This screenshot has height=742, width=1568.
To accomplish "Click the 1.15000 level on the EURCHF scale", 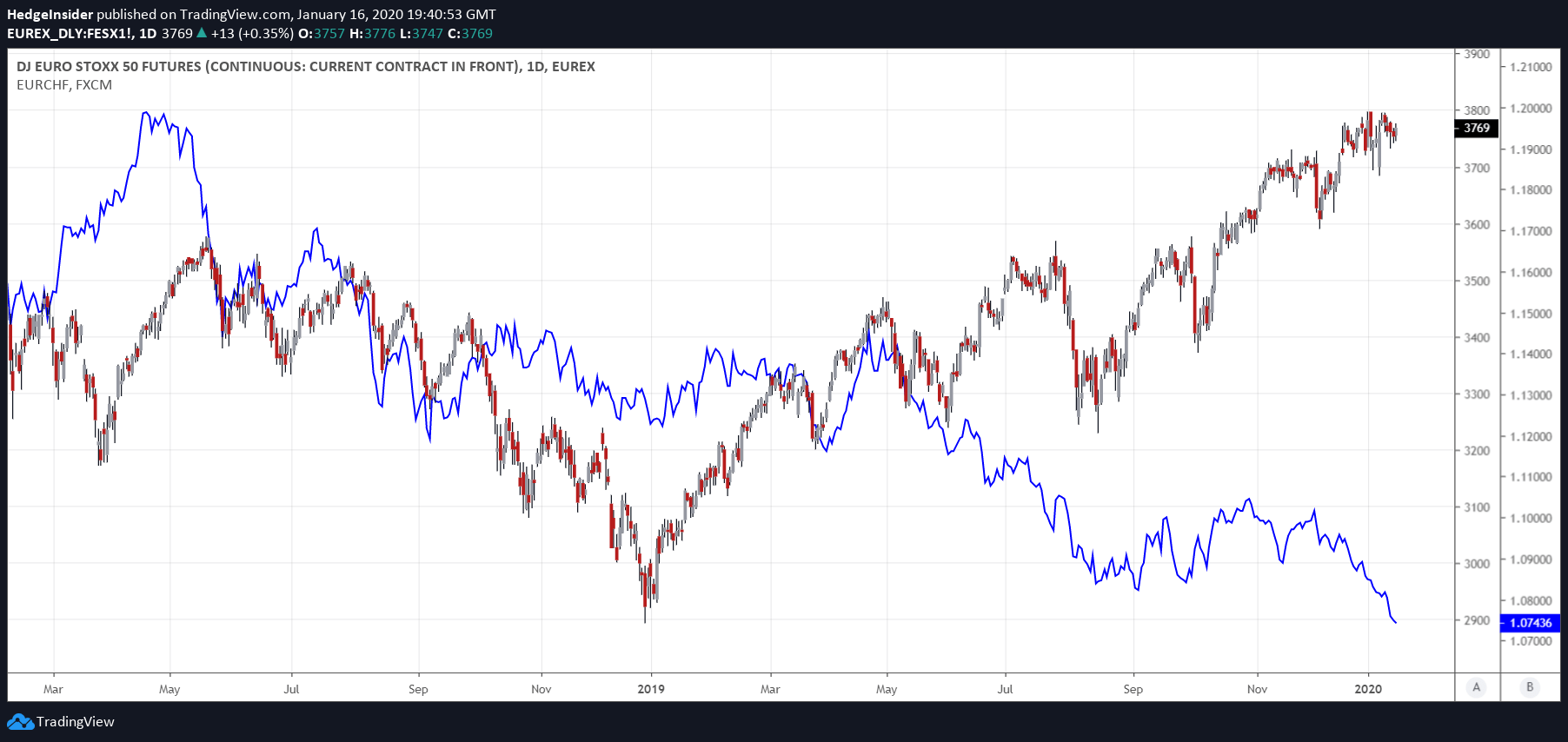I will coord(1531,314).
